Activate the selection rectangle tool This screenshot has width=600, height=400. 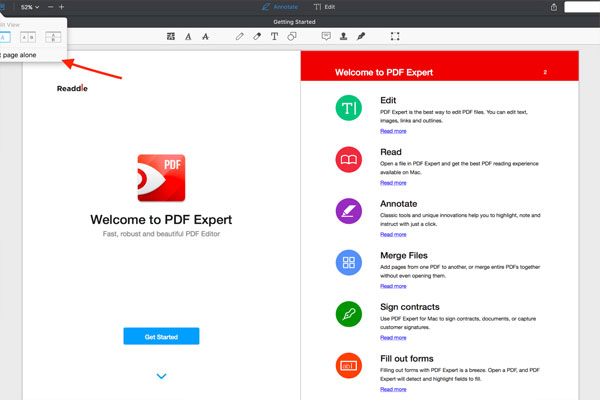tap(395, 36)
